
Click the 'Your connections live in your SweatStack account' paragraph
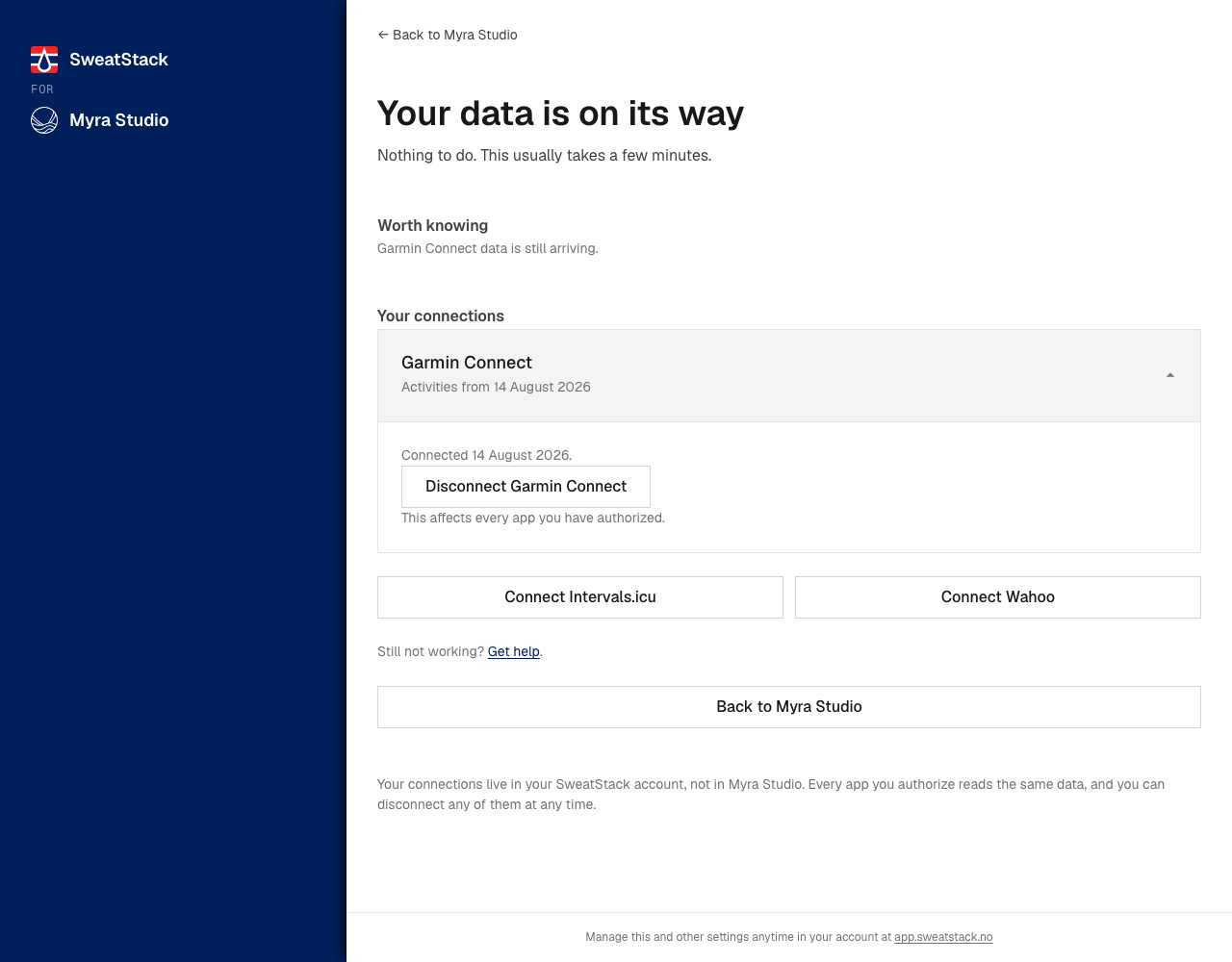771,795
